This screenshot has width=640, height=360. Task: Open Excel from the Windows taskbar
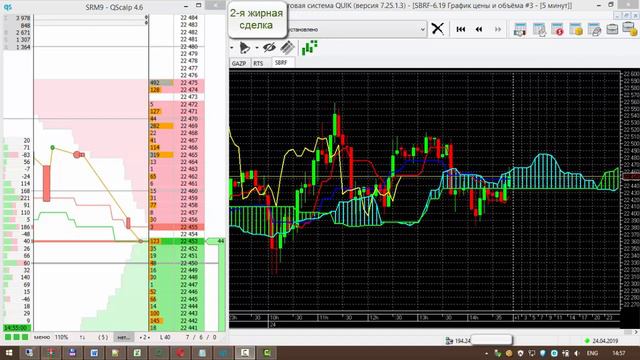tap(137, 353)
